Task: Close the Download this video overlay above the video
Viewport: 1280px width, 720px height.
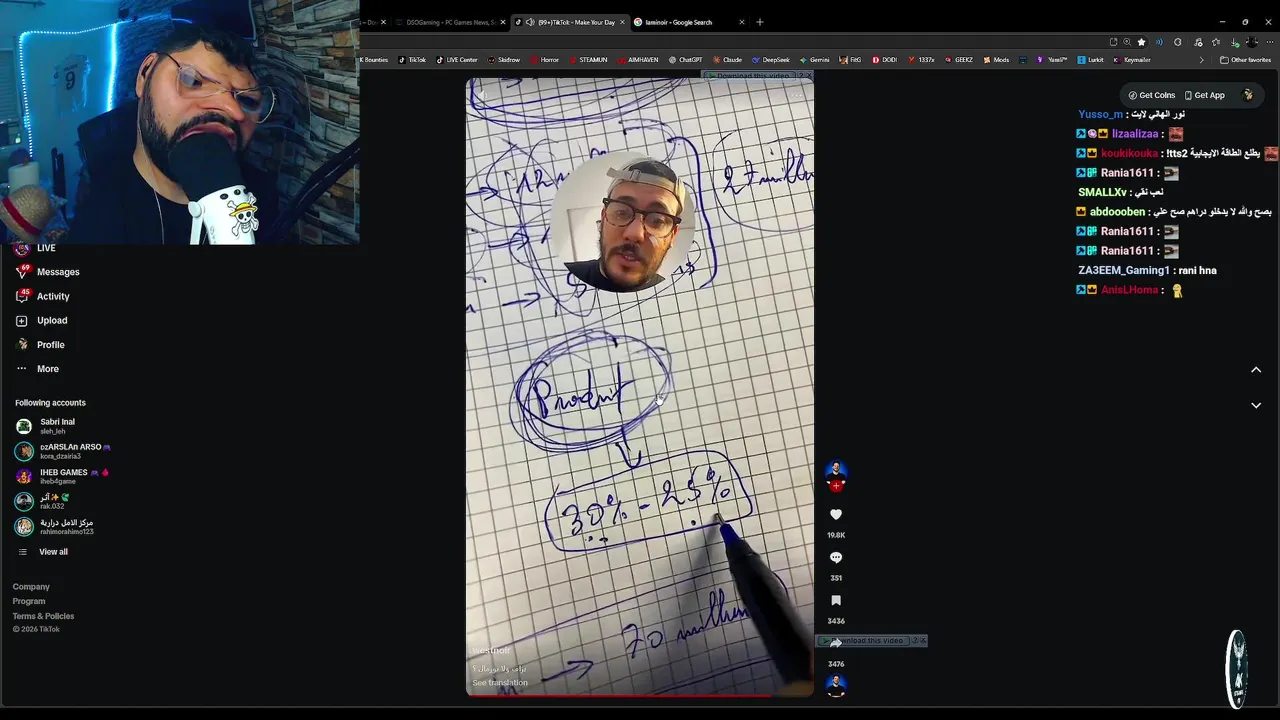Action: (808, 76)
